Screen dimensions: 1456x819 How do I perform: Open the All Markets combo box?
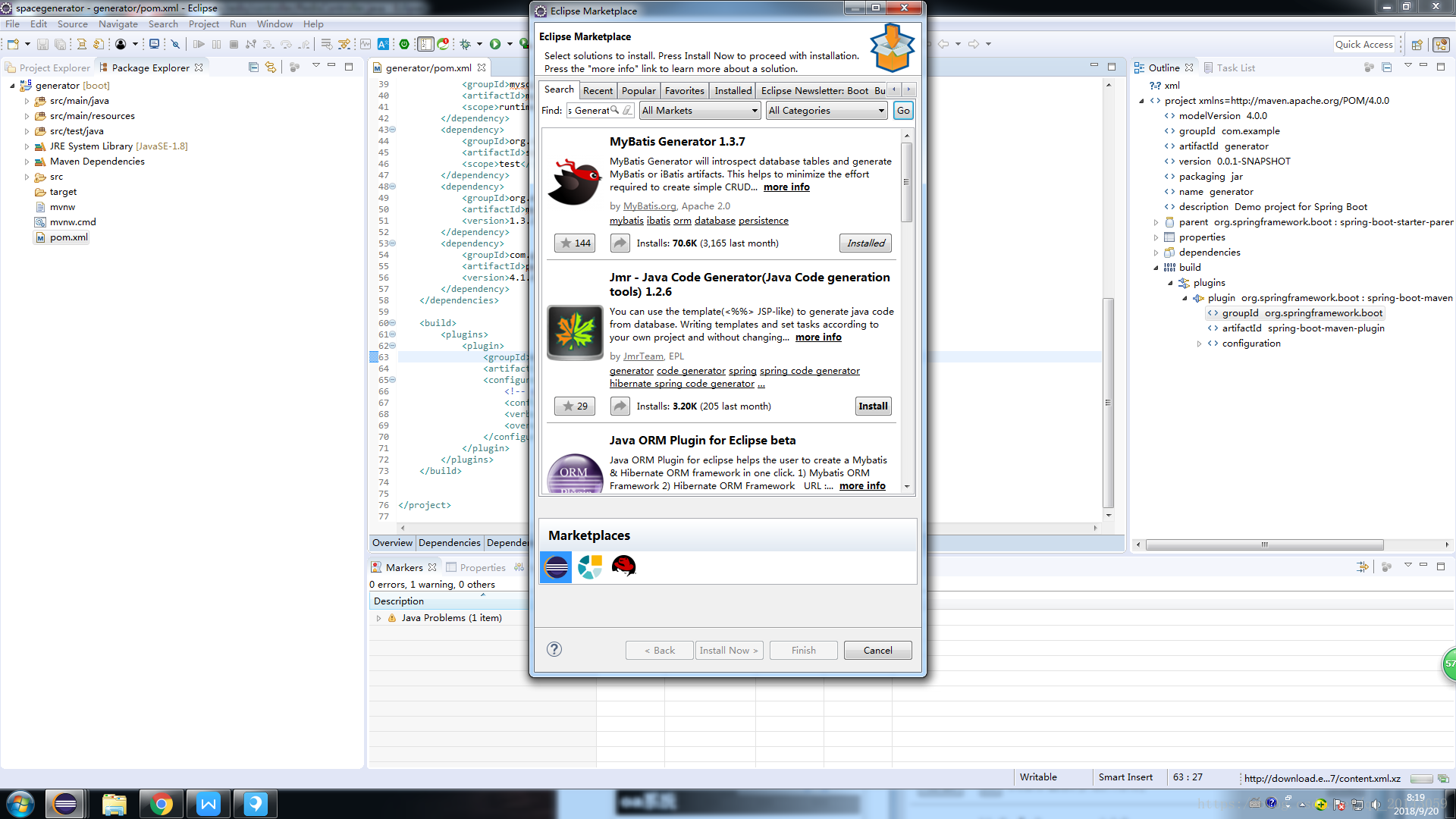(700, 111)
